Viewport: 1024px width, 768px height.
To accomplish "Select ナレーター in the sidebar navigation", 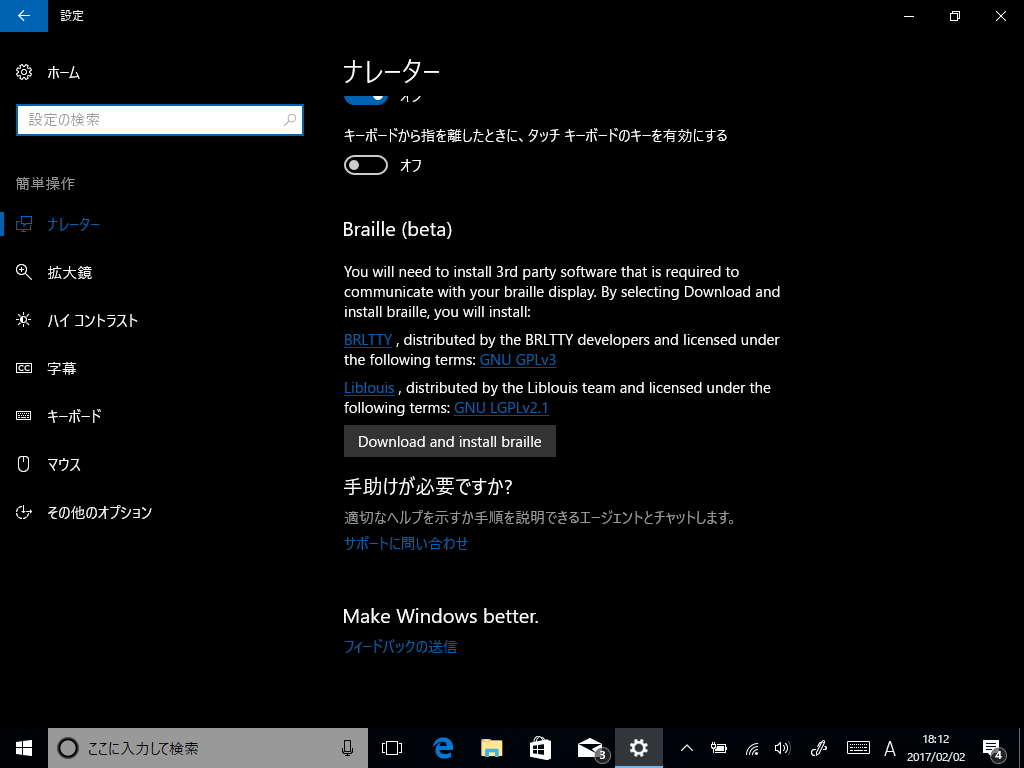I will pyautogui.click(x=75, y=224).
